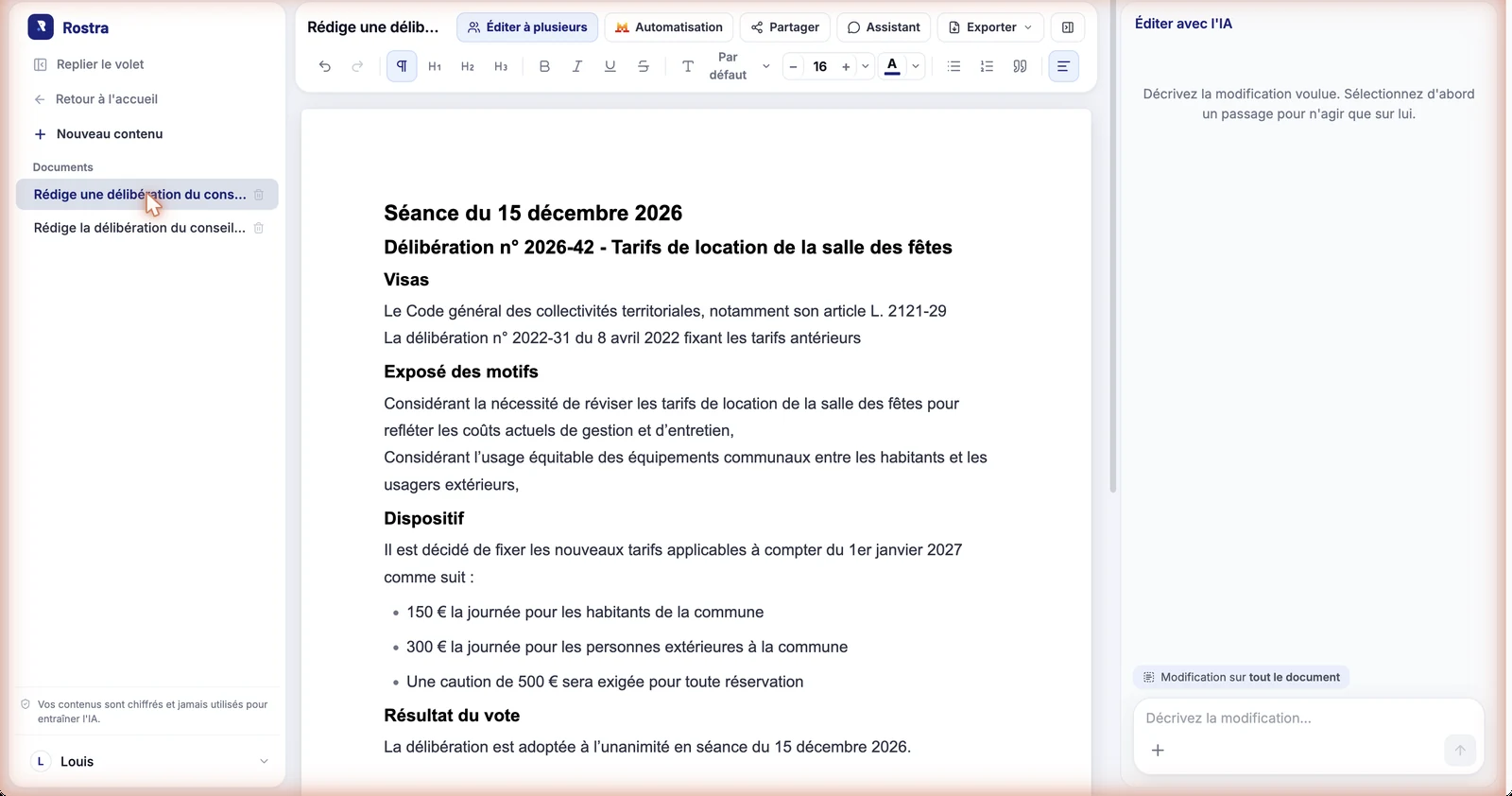This screenshot has height=796, width=1512.
Task: Delete the "Rédige une délibération du cons..." document
Action: pos(259,195)
